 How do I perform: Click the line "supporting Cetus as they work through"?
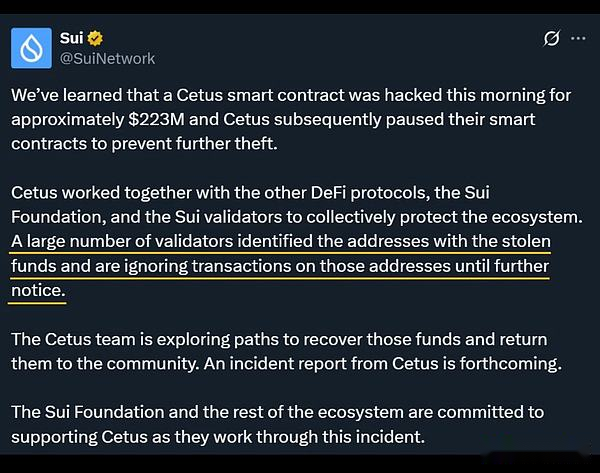click(218, 437)
